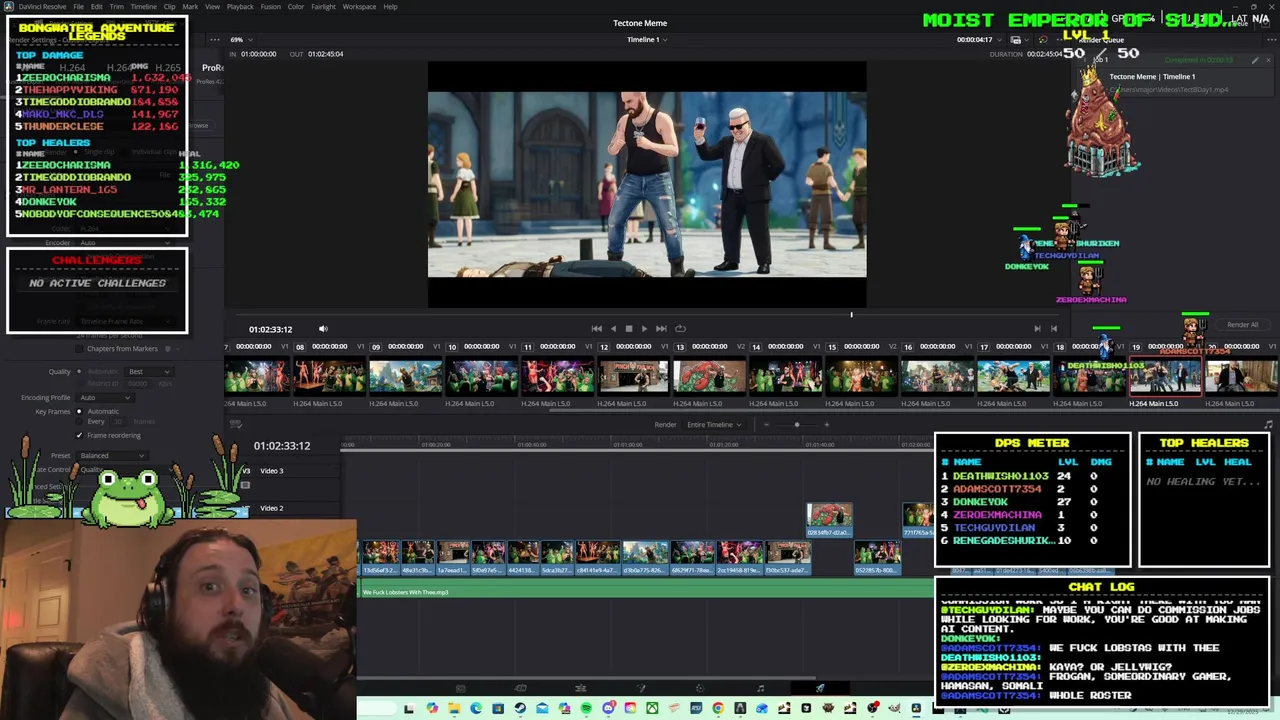Uncheck the Frame reordering checkbox
1280x720 pixels.
(79, 435)
